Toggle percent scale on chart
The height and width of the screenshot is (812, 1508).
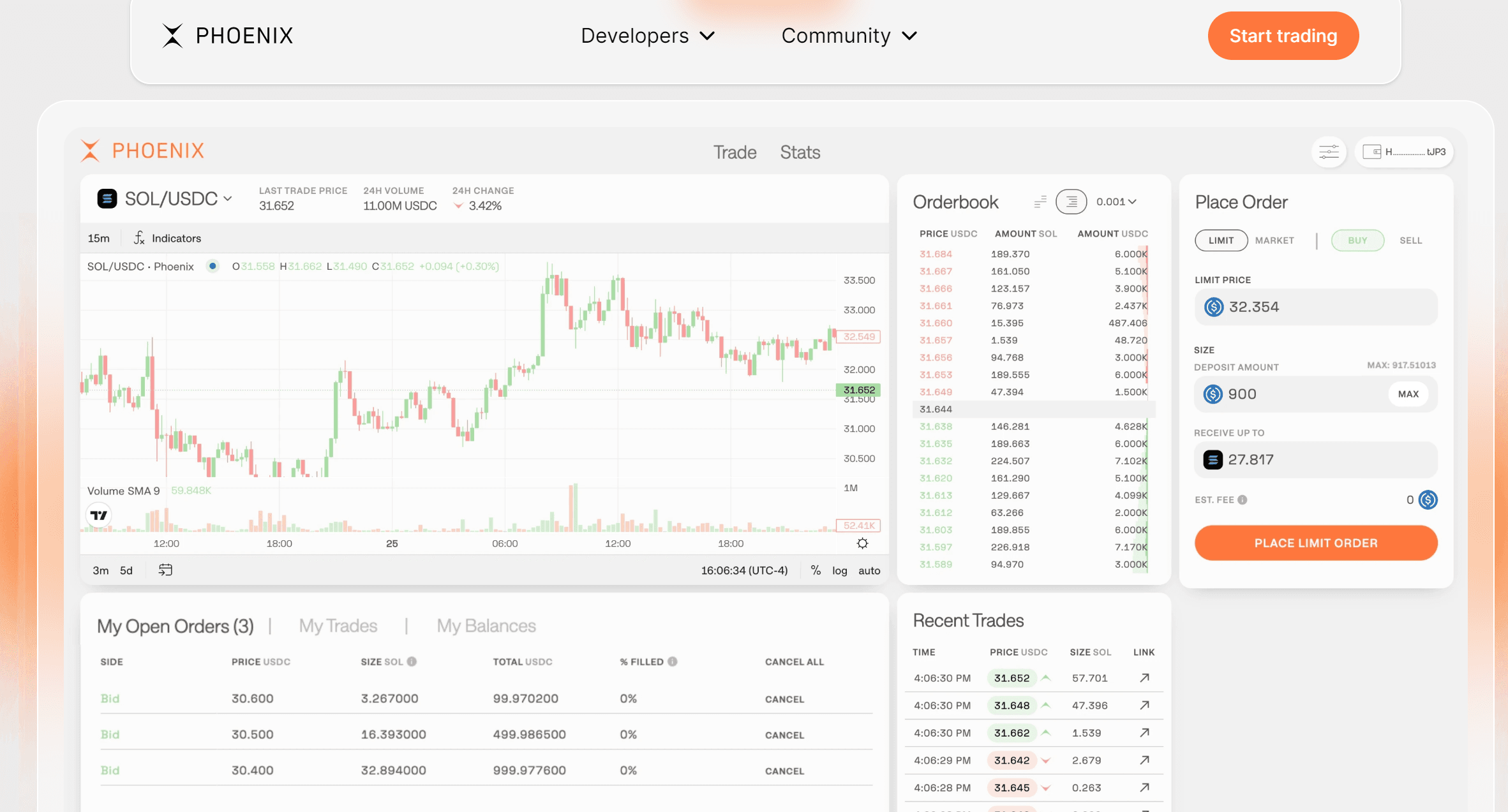click(x=815, y=570)
